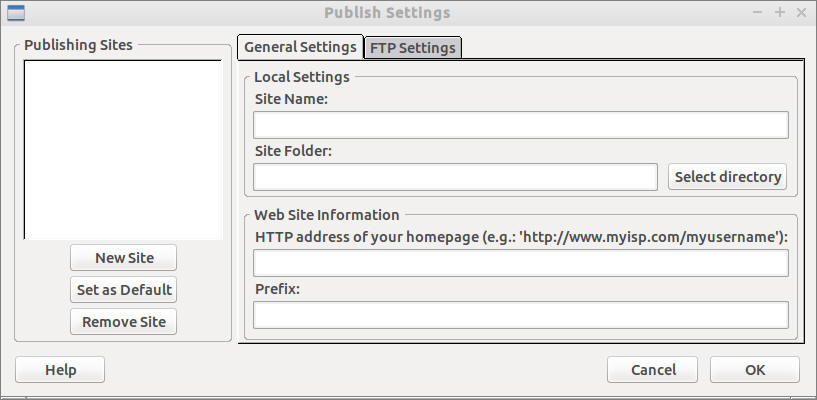Click the Publish Settings title bar
This screenshot has height=400, width=817.
[387, 13]
